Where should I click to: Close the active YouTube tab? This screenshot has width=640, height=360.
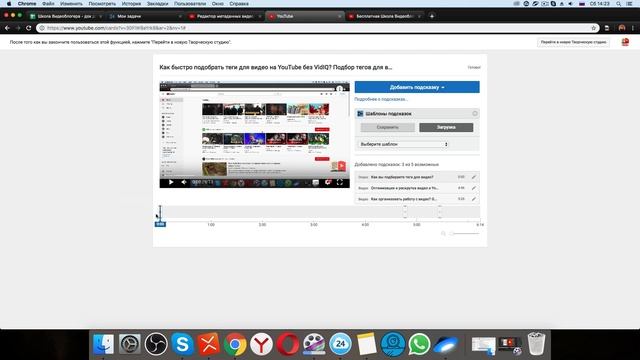[x=339, y=16]
